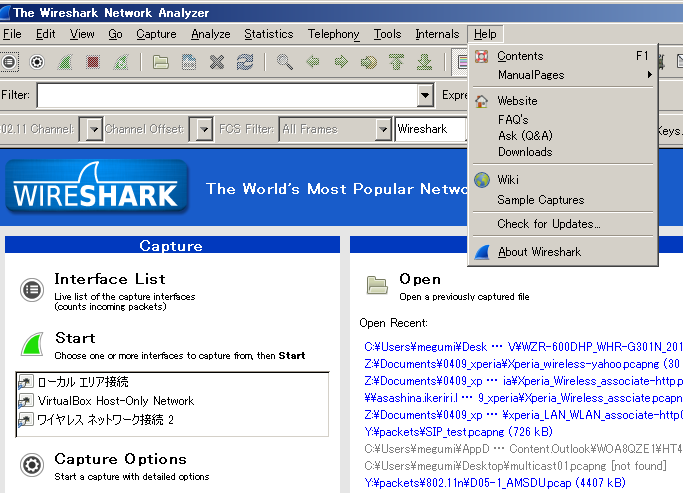Go forward with the right green arrow icon
Image resolution: width=683 pixels, height=493 pixels.
coord(341,62)
